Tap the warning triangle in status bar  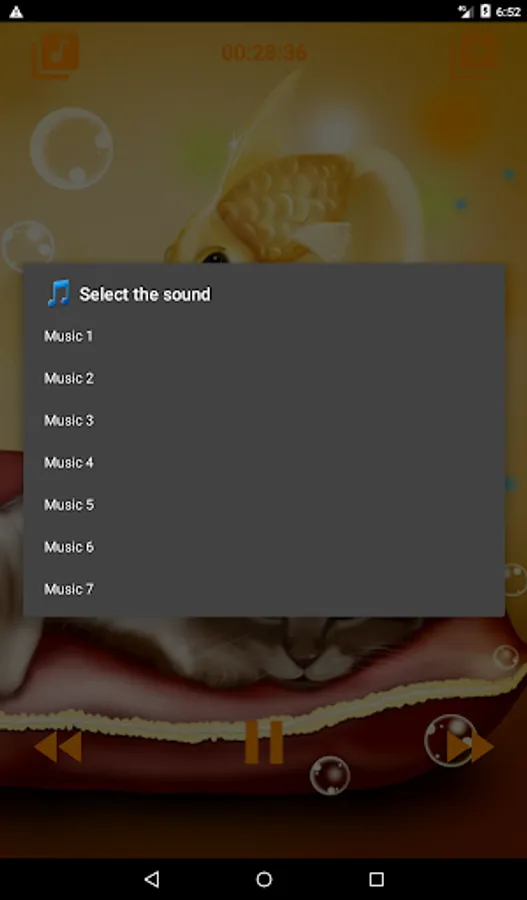point(16,11)
